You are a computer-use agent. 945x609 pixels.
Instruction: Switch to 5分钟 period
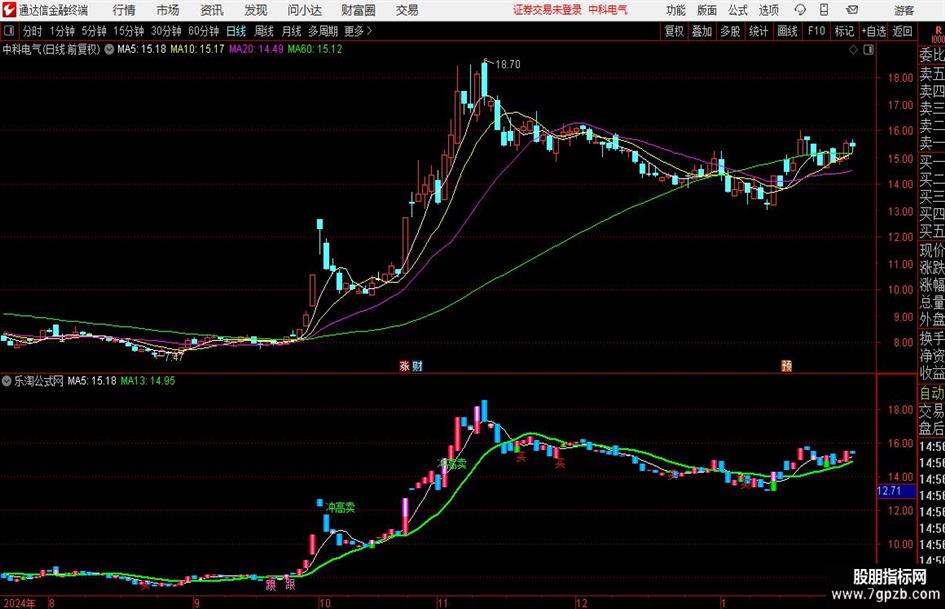[94, 31]
